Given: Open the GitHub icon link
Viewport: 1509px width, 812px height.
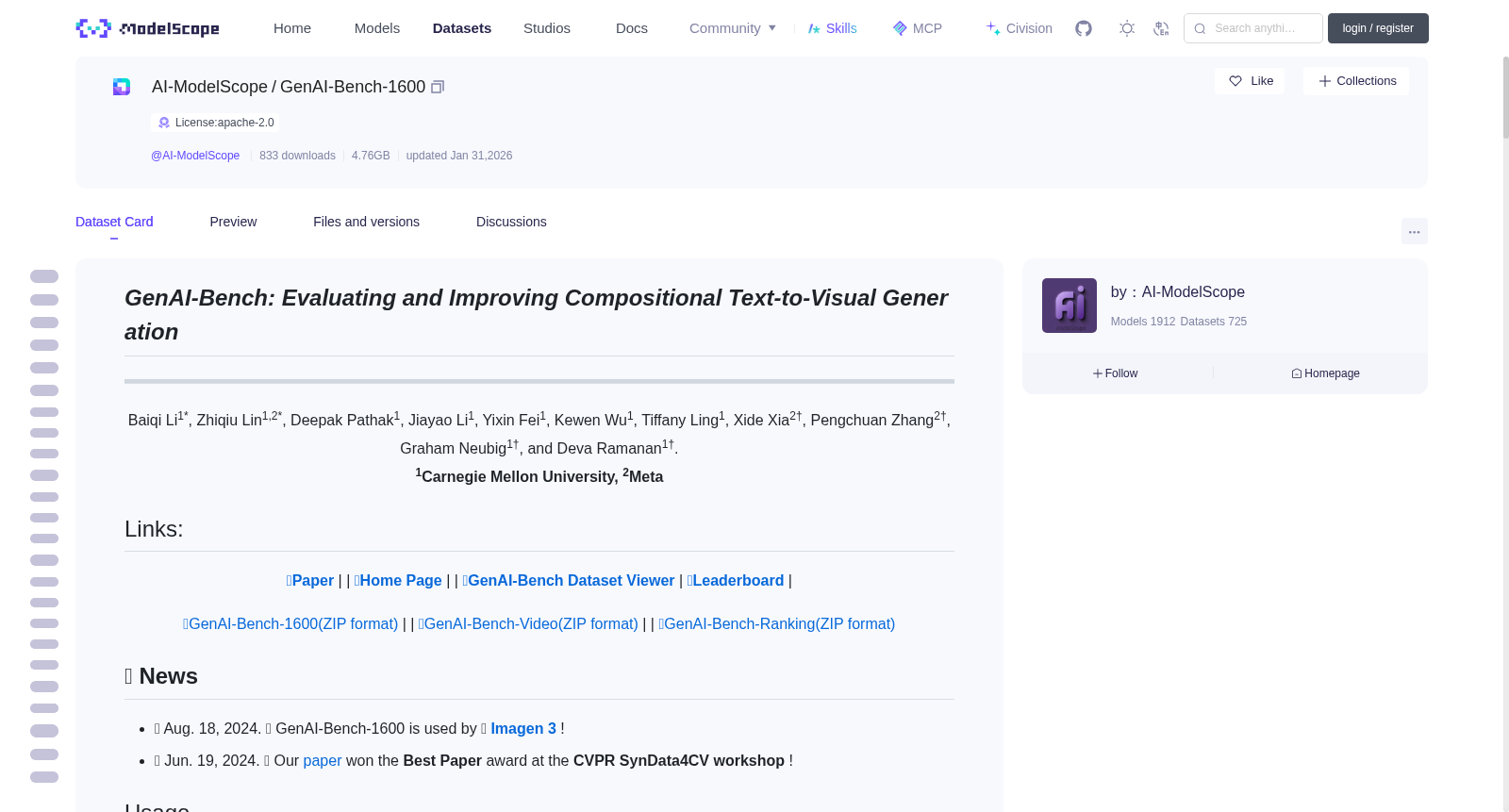Looking at the screenshot, I should (x=1084, y=28).
